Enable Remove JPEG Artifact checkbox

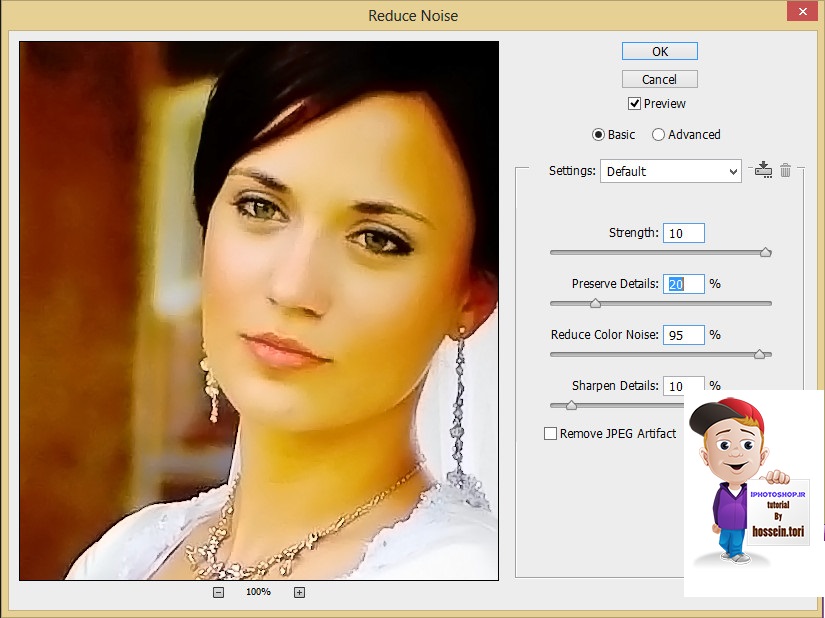pos(550,433)
